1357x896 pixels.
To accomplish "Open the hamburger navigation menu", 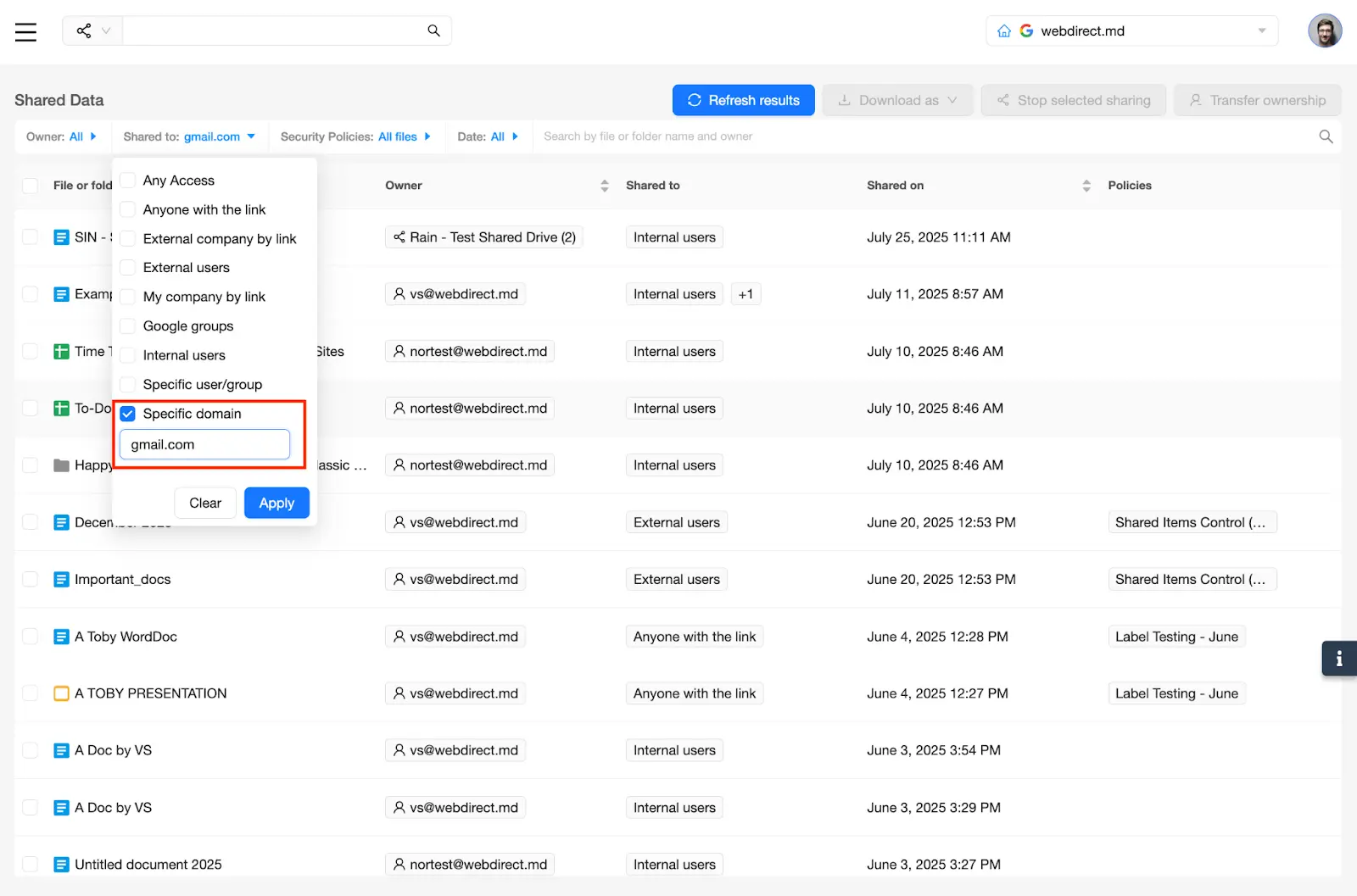I will [x=25, y=32].
